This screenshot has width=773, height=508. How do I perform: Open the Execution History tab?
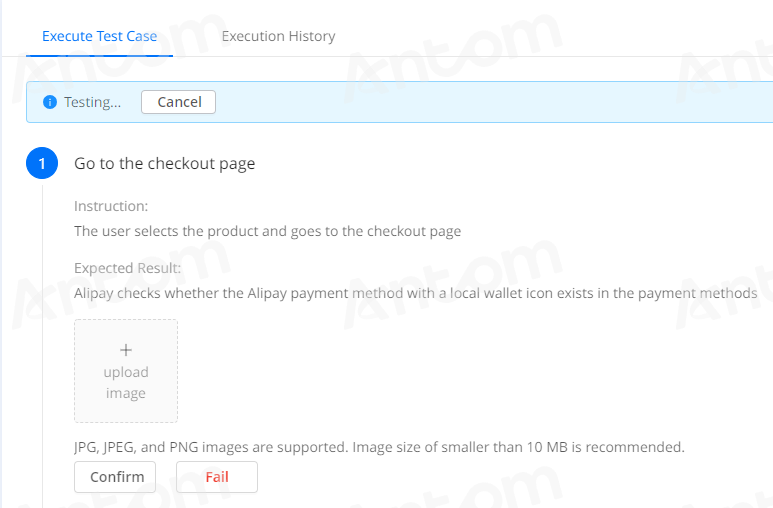(279, 36)
